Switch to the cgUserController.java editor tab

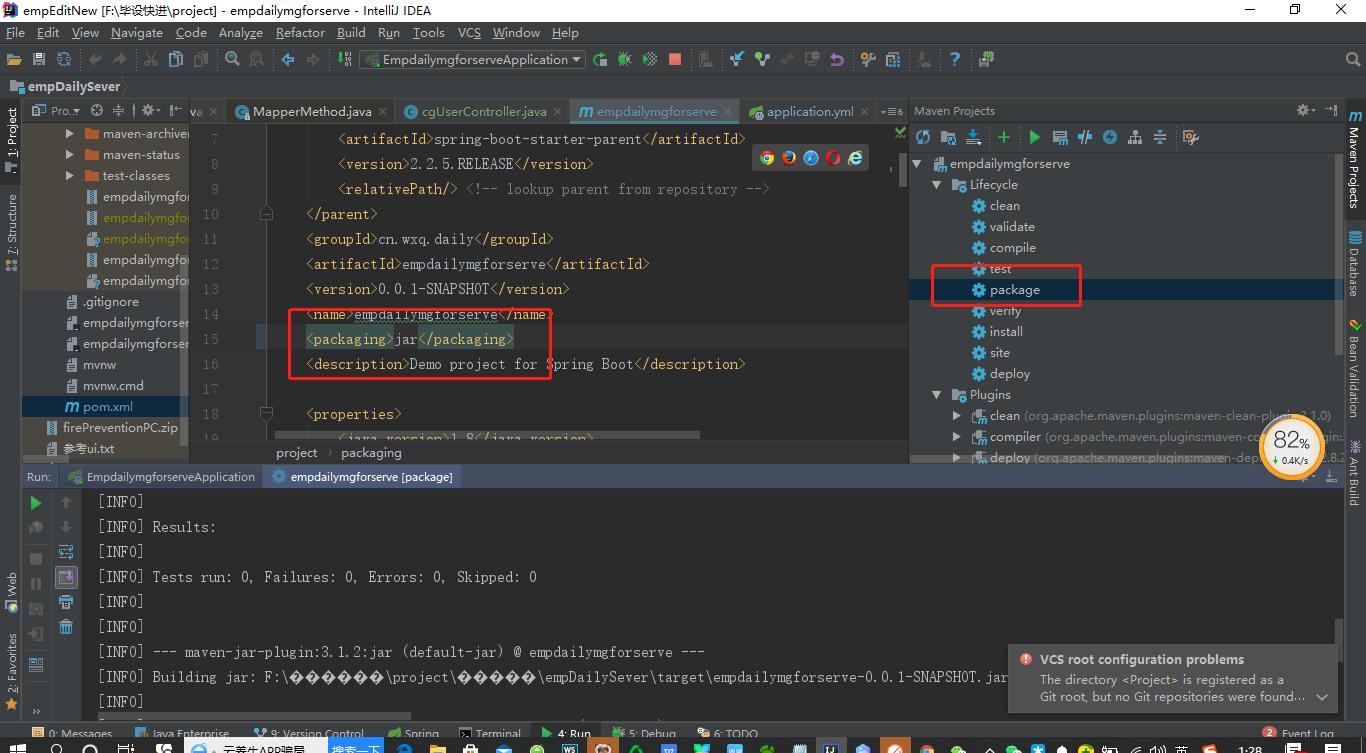coord(483,112)
